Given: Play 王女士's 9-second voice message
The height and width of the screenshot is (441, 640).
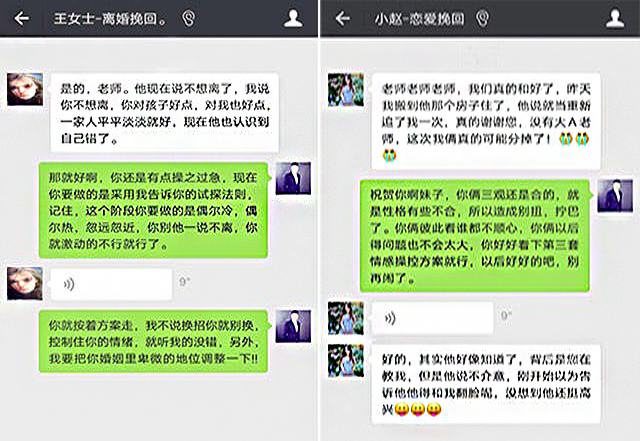Looking at the screenshot, I should 111,284.
